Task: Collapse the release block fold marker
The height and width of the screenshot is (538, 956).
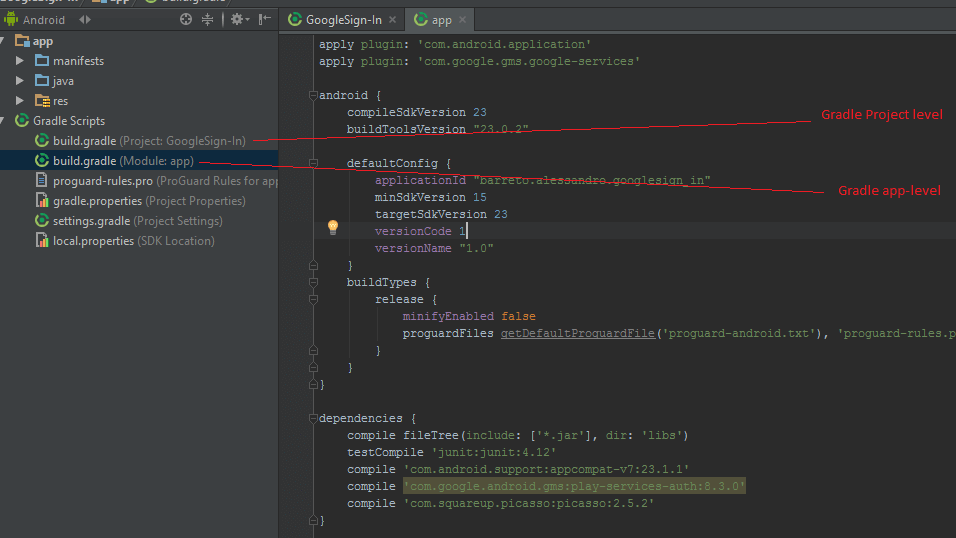Action: tap(313, 299)
